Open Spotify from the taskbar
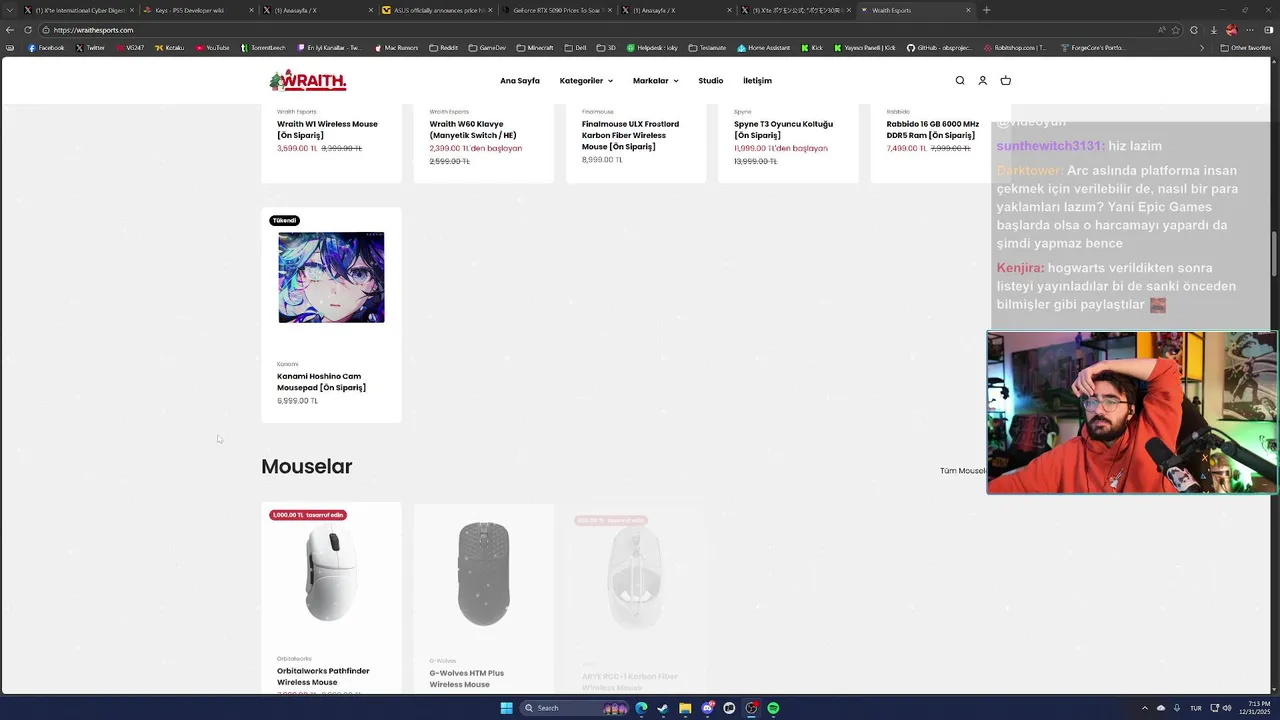This screenshot has height=720, width=1280. tap(773, 708)
